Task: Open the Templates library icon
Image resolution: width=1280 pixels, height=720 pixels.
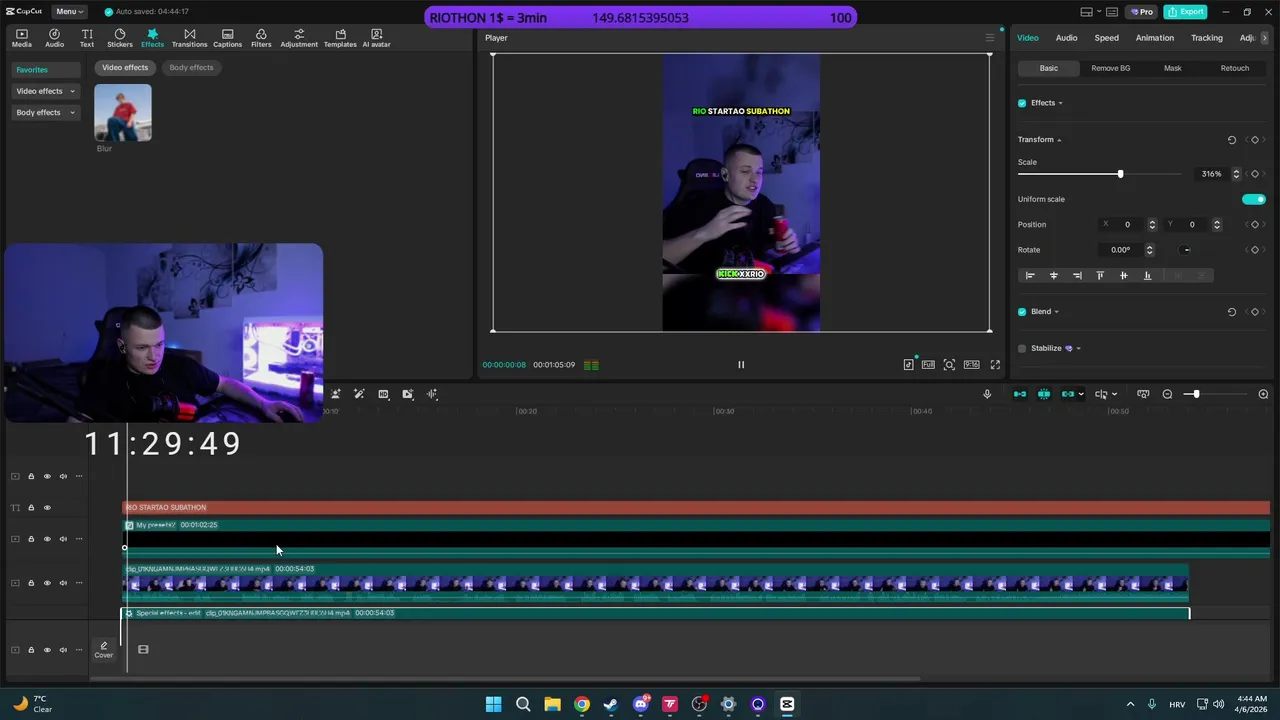Action: [x=340, y=38]
